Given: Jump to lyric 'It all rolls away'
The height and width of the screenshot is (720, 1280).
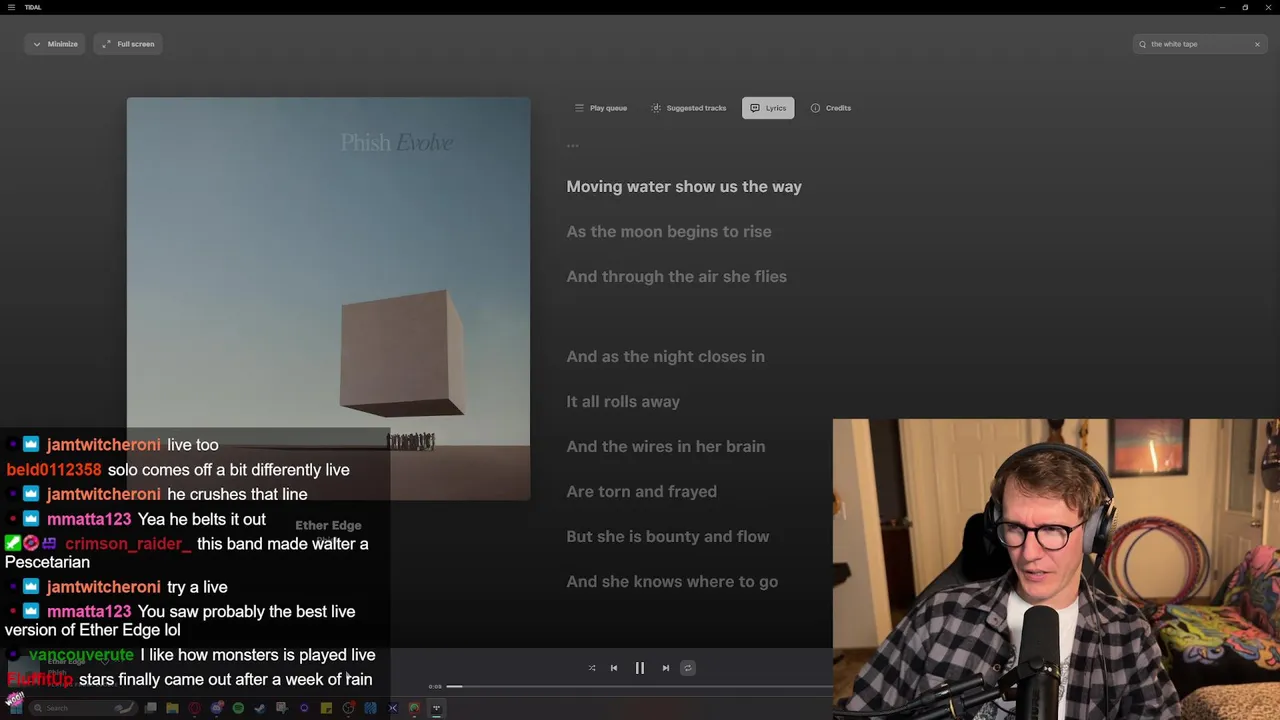Looking at the screenshot, I should click(x=623, y=402).
